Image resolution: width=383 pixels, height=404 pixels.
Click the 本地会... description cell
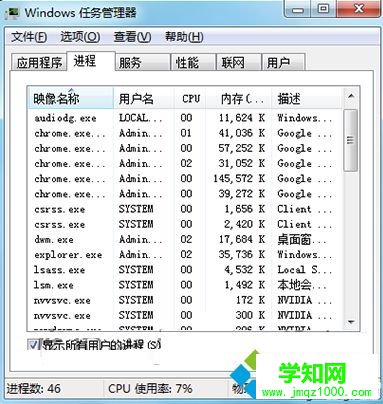[302, 285]
